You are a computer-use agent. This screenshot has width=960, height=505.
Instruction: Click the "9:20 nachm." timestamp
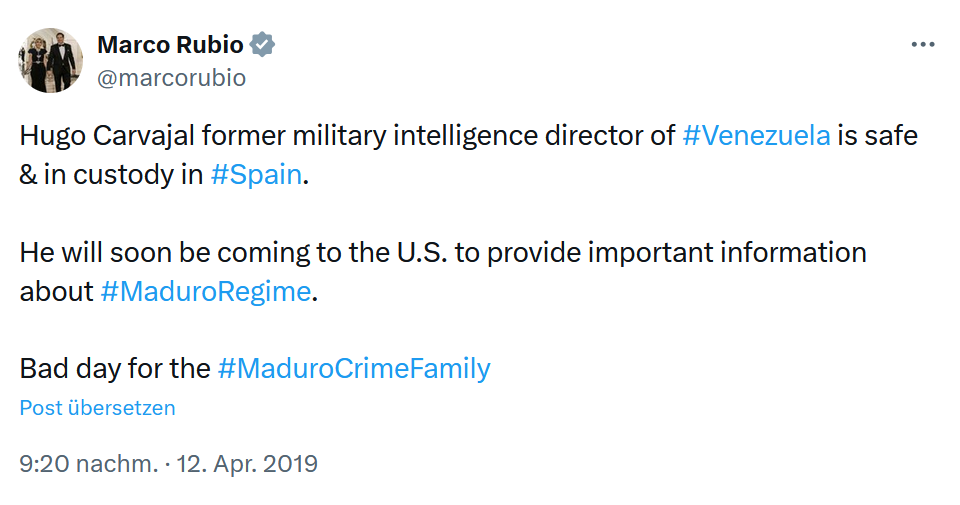coord(89,464)
